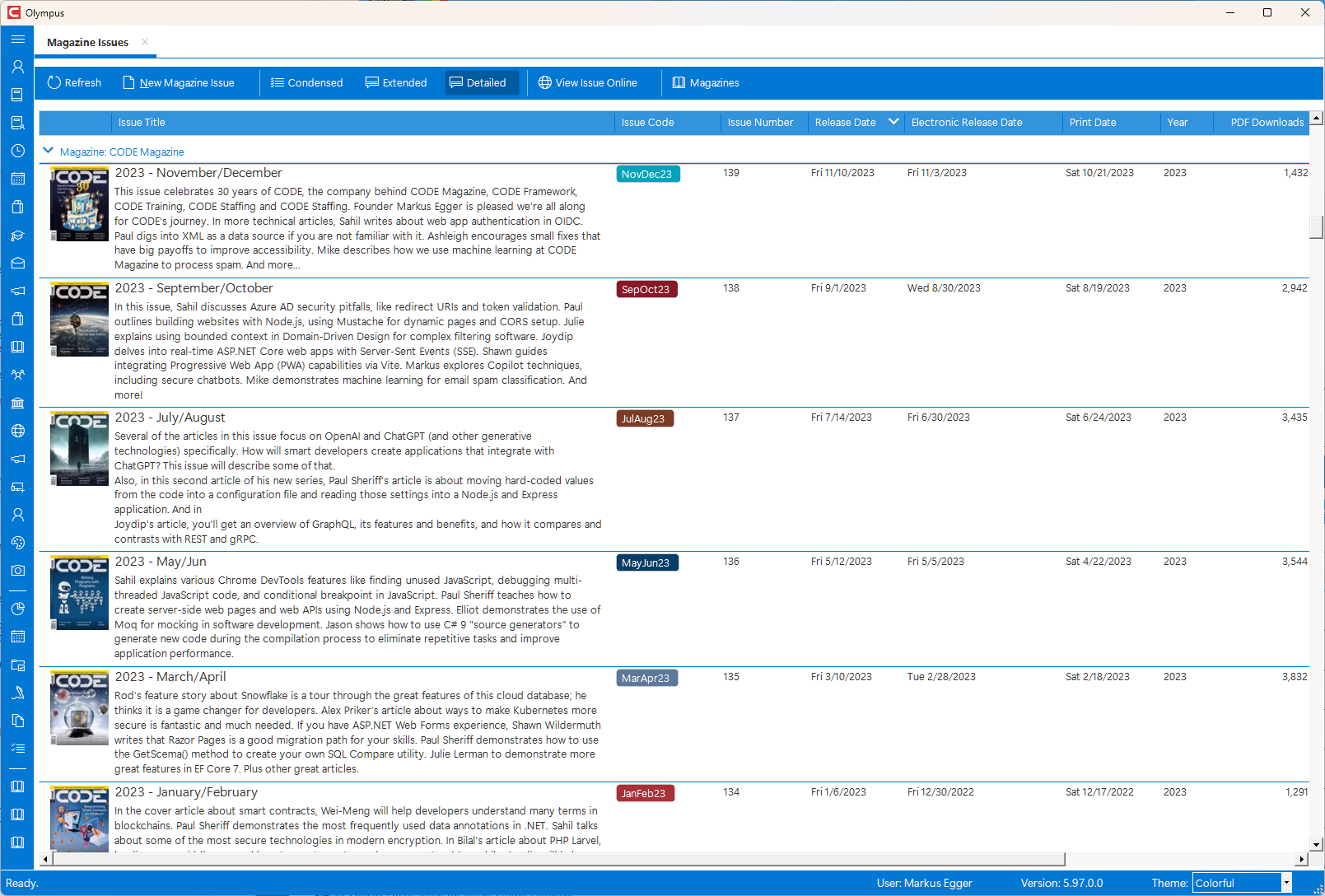Image resolution: width=1325 pixels, height=896 pixels.
Task: Open the clock sidebar icon
Action: coord(17,151)
